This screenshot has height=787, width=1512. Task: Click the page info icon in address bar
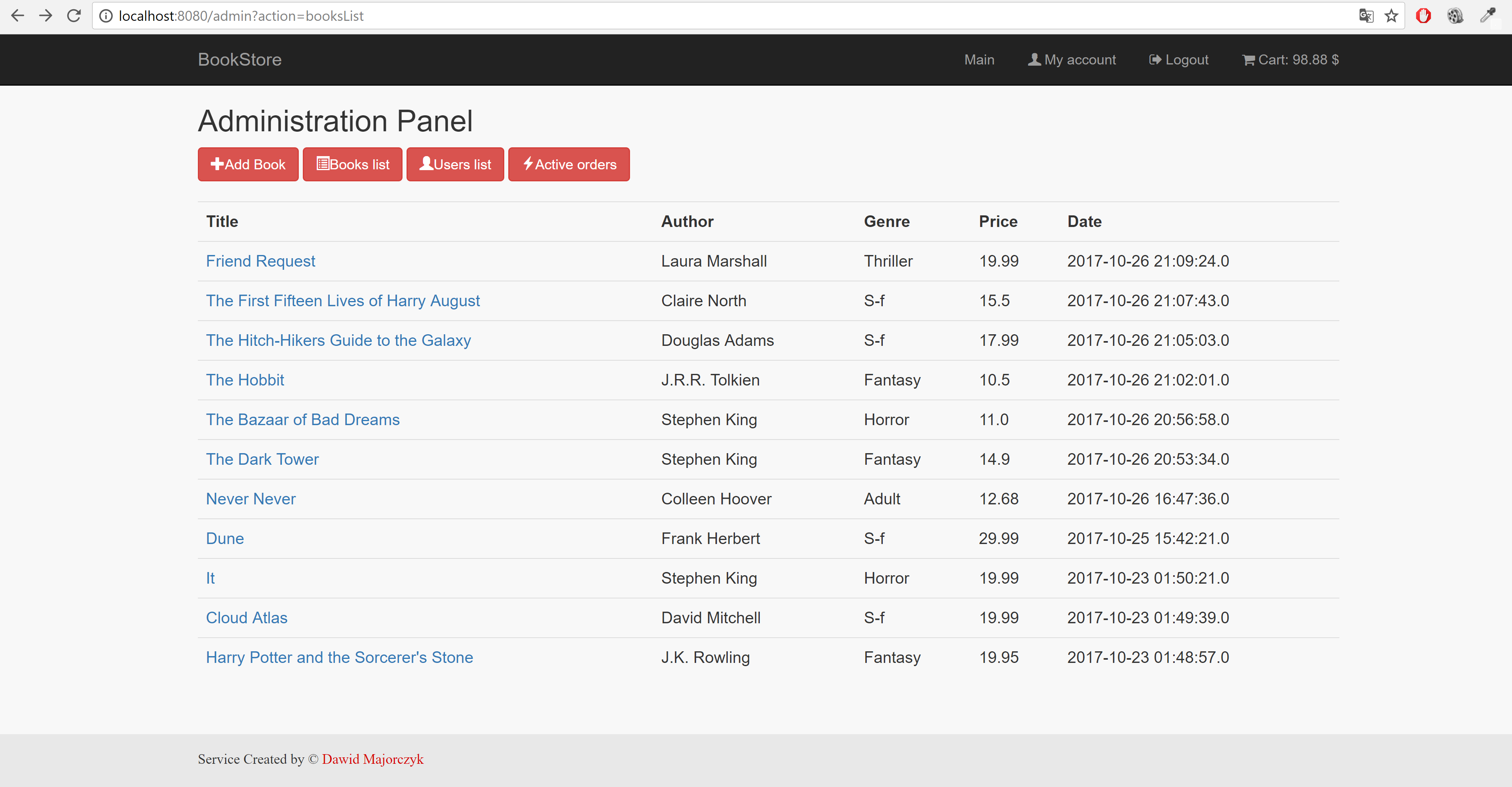coord(106,16)
